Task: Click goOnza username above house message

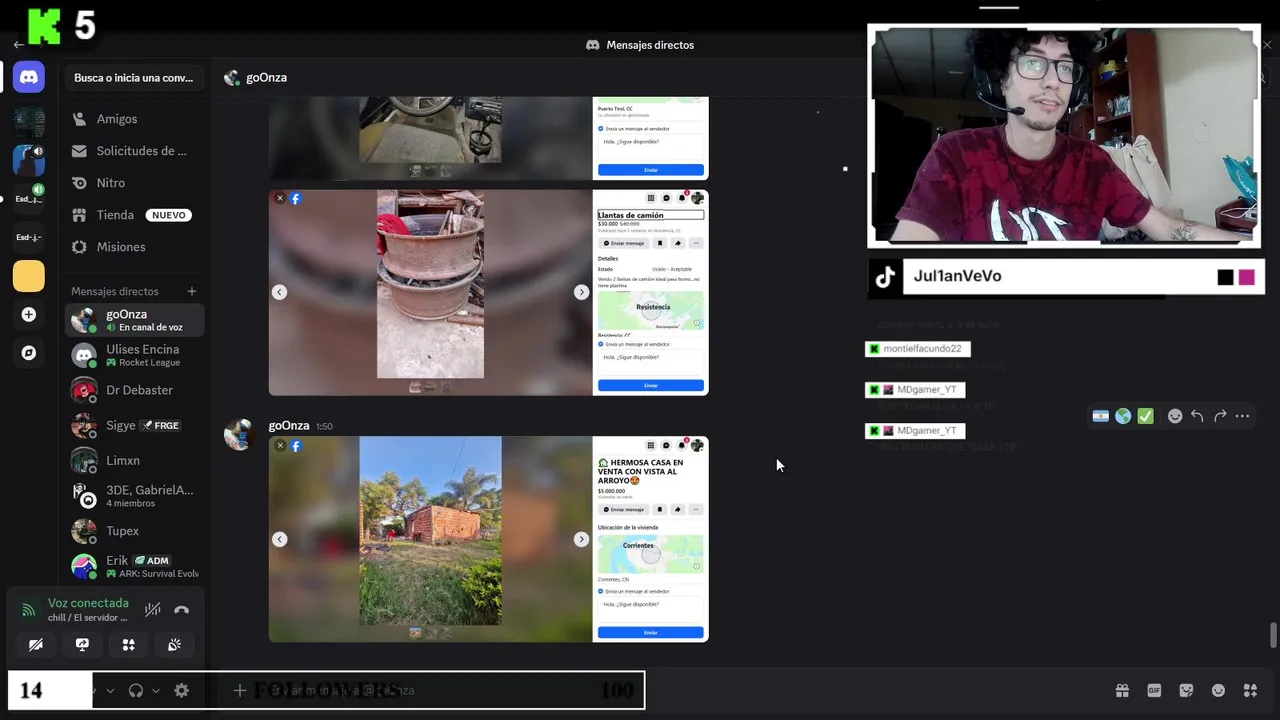Action: (x=289, y=426)
